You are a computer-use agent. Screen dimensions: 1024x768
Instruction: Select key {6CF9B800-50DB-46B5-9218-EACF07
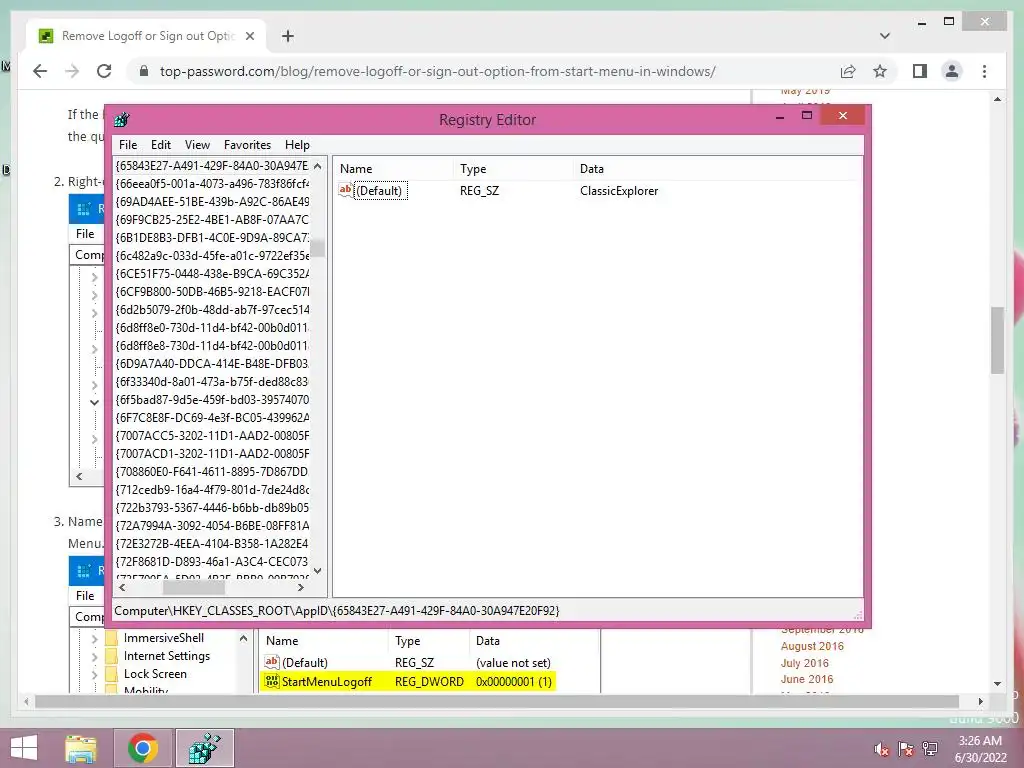click(x=212, y=291)
